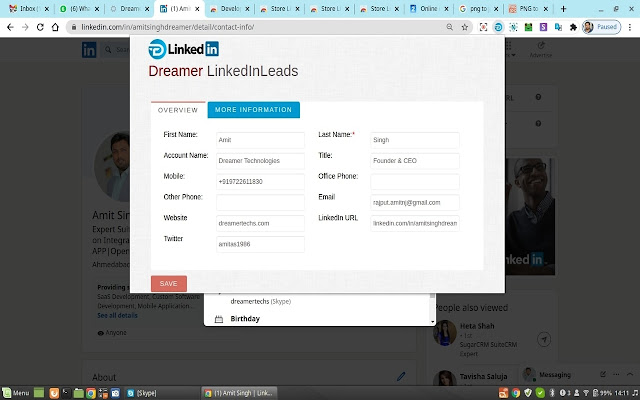Image resolution: width=640 pixels, height=400 pixels.
Task: Click the empty Office Phone field
Action: (415, 182)
